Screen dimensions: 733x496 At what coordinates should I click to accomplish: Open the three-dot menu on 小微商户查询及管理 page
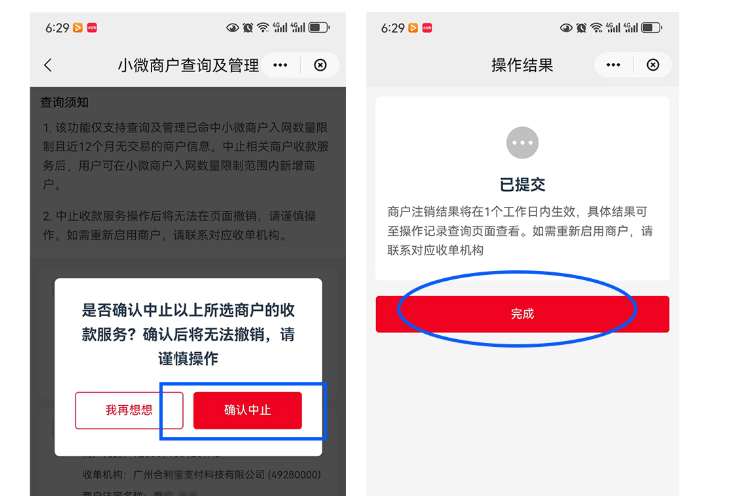click(280, 65)
